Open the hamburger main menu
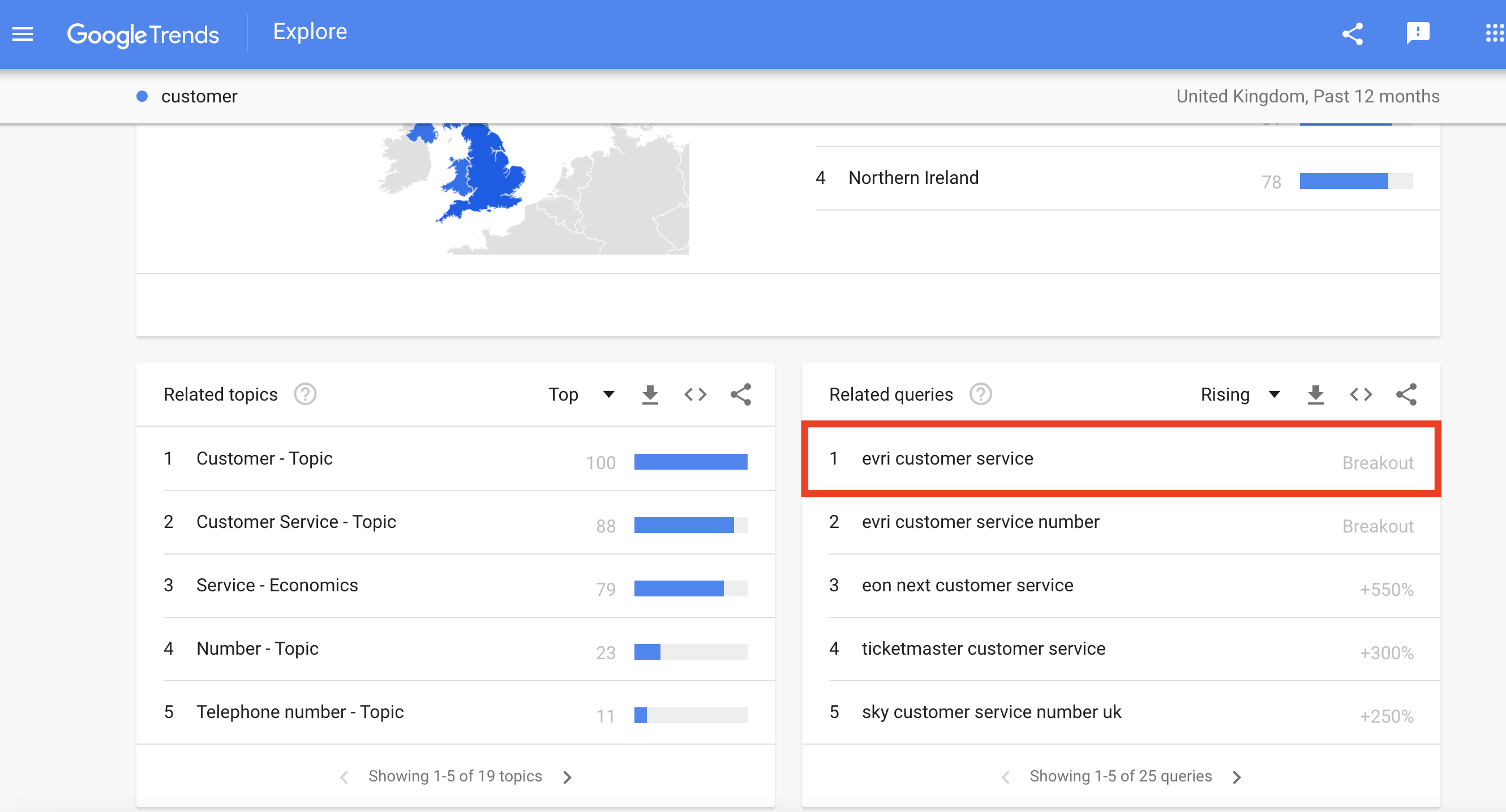Screen dimensions: 1506x812 point(23,34)
